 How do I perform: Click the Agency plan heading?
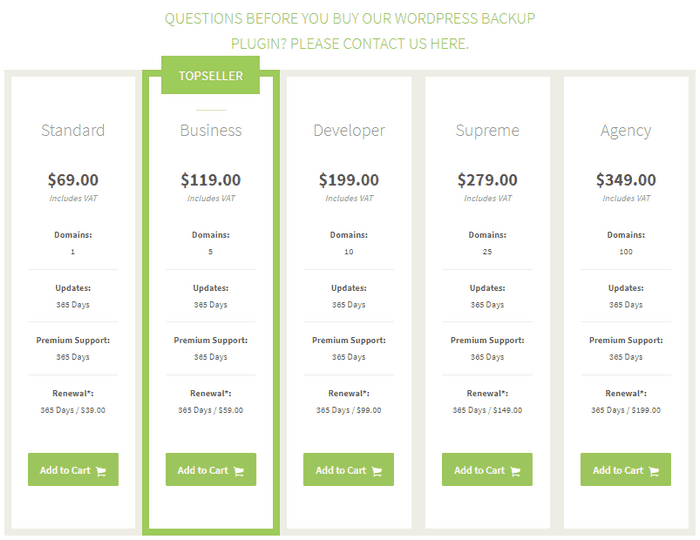coord(625,131)
